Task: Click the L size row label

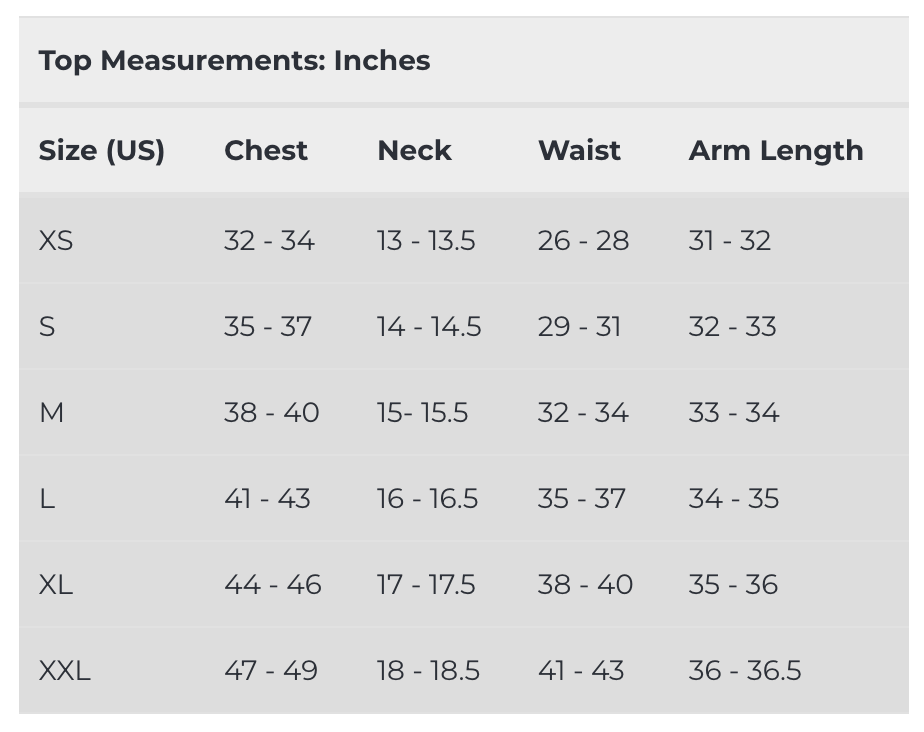Action: click(x=46, y=499)
